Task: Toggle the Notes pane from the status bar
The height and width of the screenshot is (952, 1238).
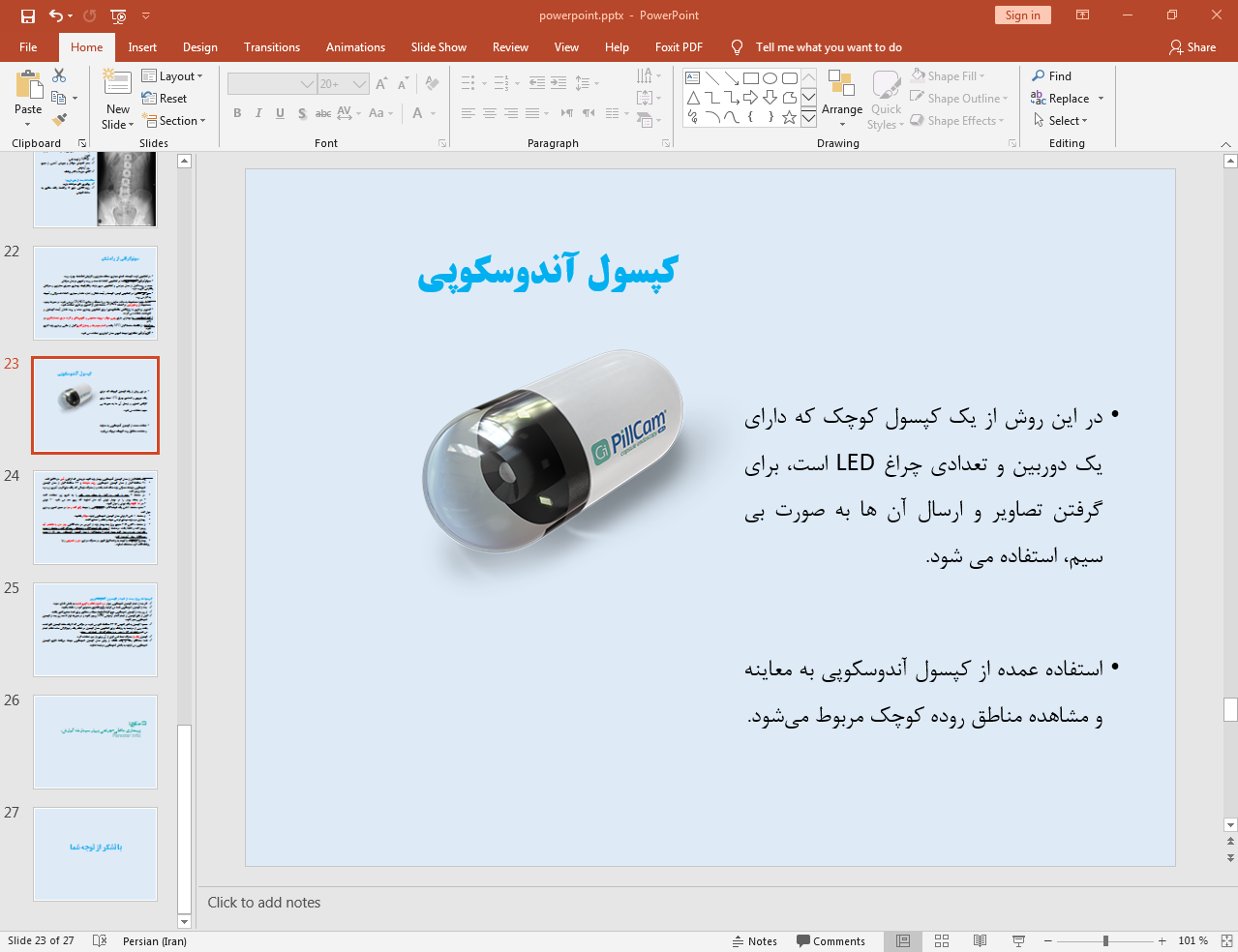Action: pyautogui.click(x=755, y=941)
